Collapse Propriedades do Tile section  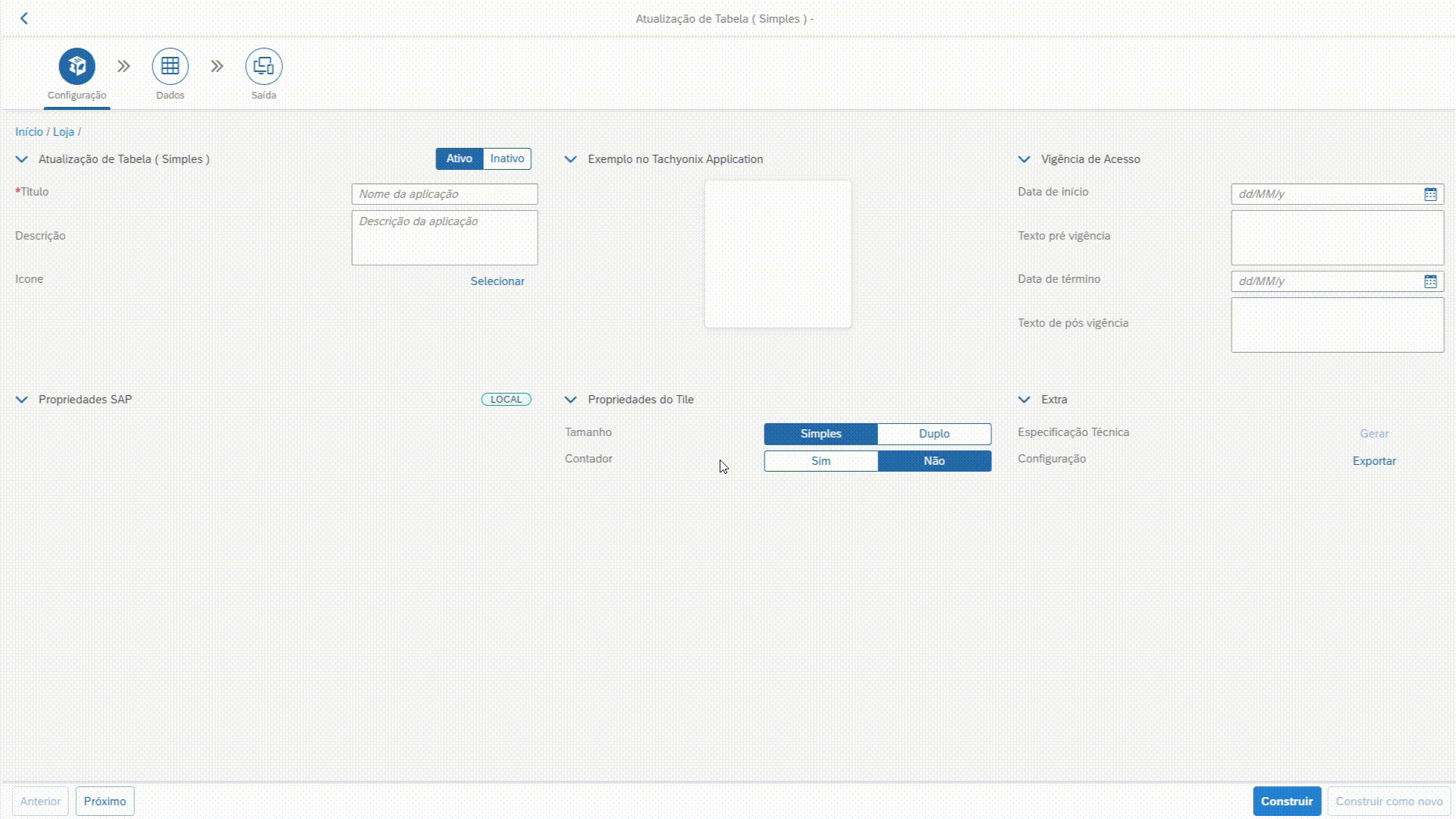click(571, 400)
